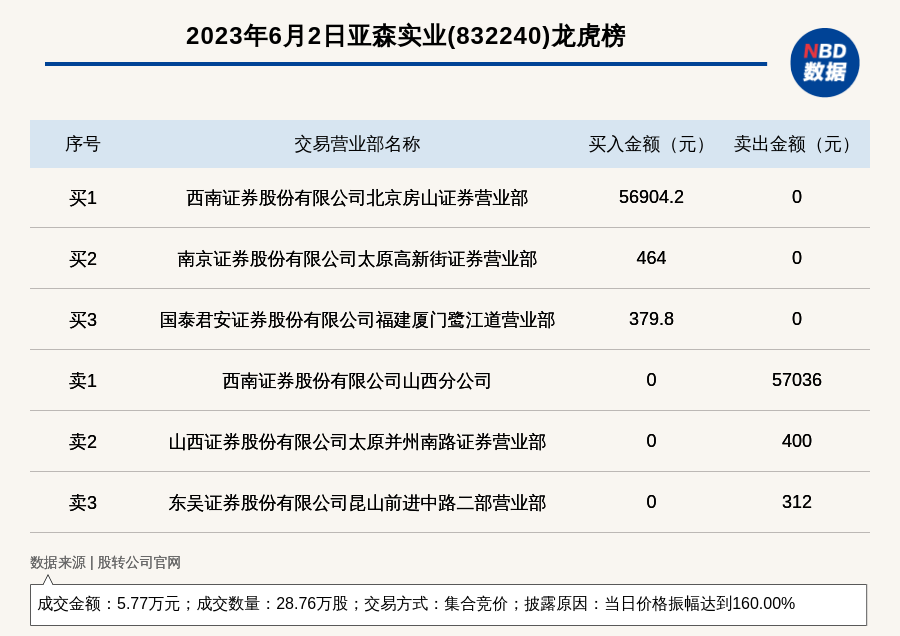Click the 数据来源 股转公司官网 text
The width and height of the screenshot is (900, 636).
[x=105, y=562]
